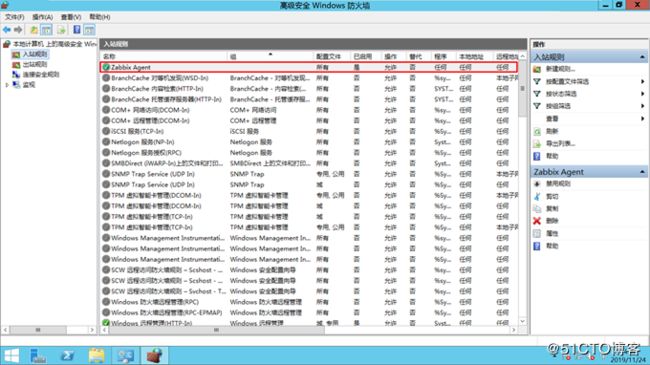This screenshot has height=365, width=650.
Task: Select the root node 本地计算机 上的高级安全 Windows
Action: 54,44
